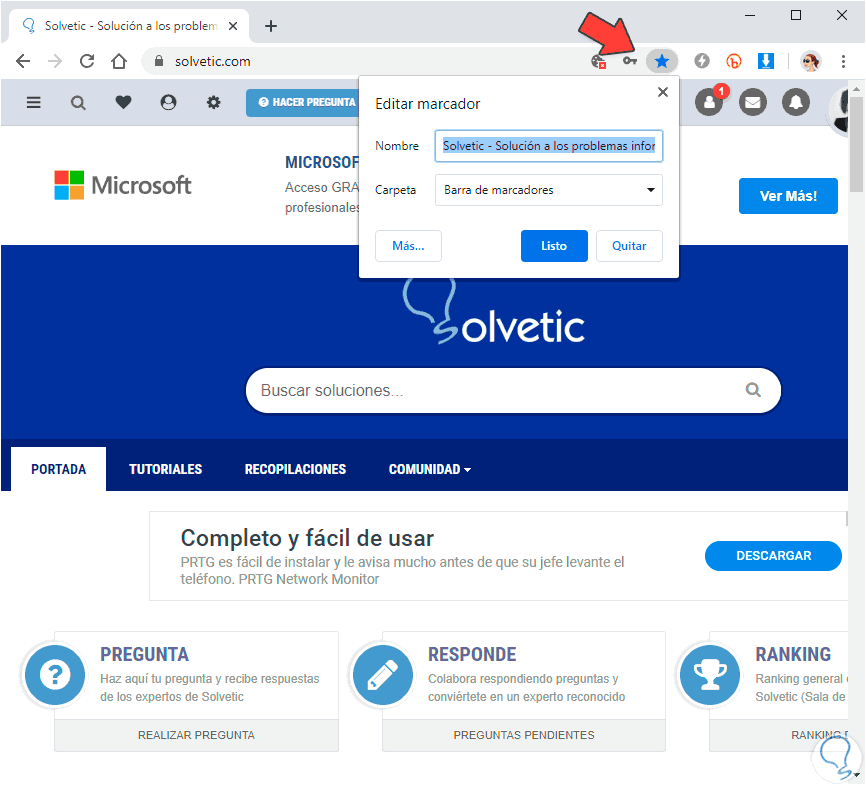Expand the Carpeta dropdown Barra de marcadores

[x=548, y=190]
